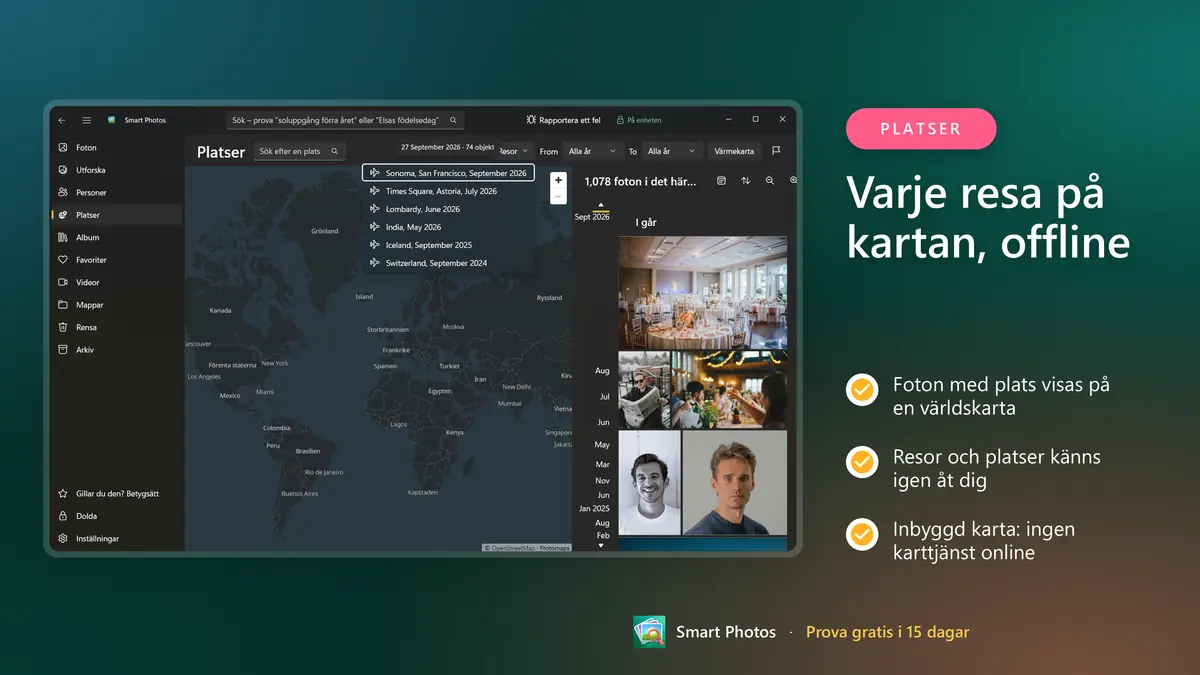Screen dimensions: 1200x675
Task: Toggle the Värmekarta heatmap button
Action: 734,151
